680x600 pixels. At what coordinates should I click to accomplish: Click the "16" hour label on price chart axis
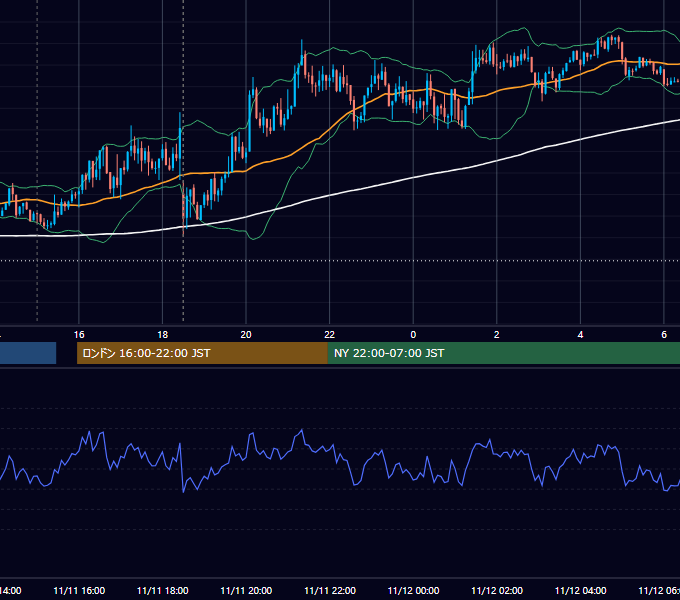pos(79,335)
